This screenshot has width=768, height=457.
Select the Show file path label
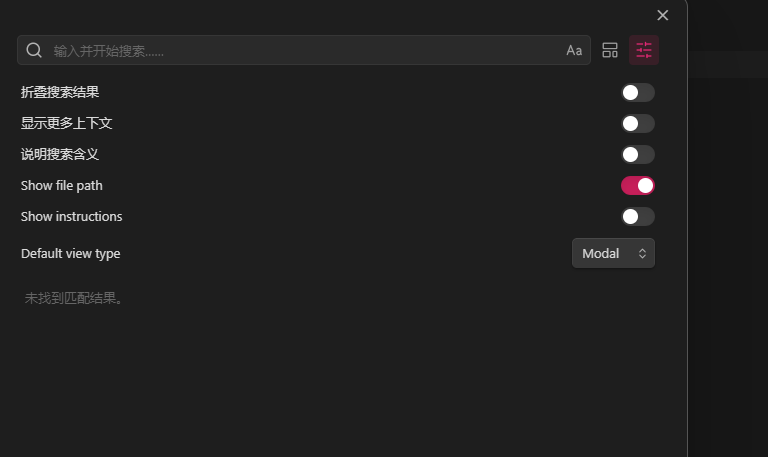62,186
